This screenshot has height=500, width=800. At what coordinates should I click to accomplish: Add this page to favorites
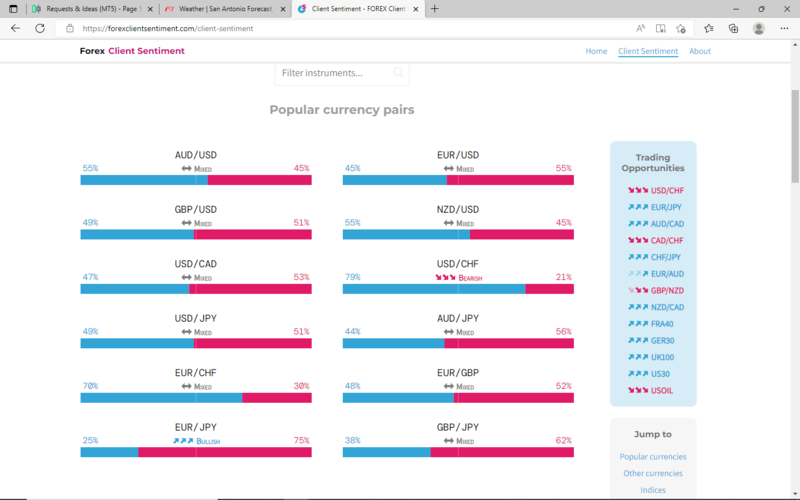tap(681, 28)
